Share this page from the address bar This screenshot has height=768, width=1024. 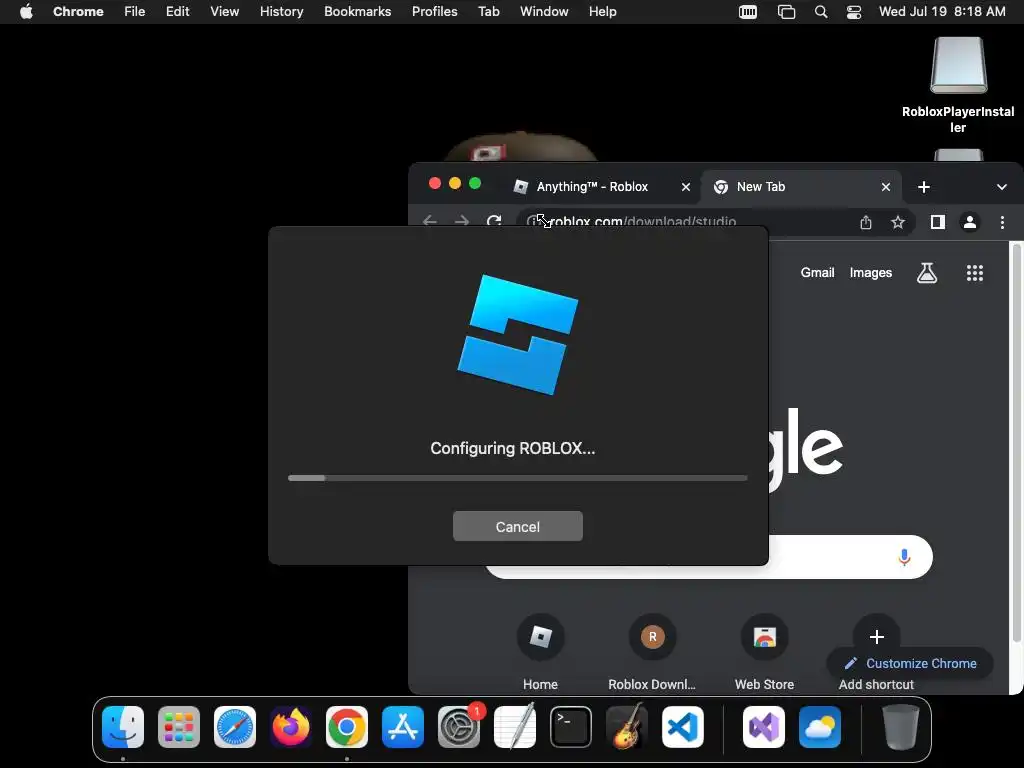865,222
